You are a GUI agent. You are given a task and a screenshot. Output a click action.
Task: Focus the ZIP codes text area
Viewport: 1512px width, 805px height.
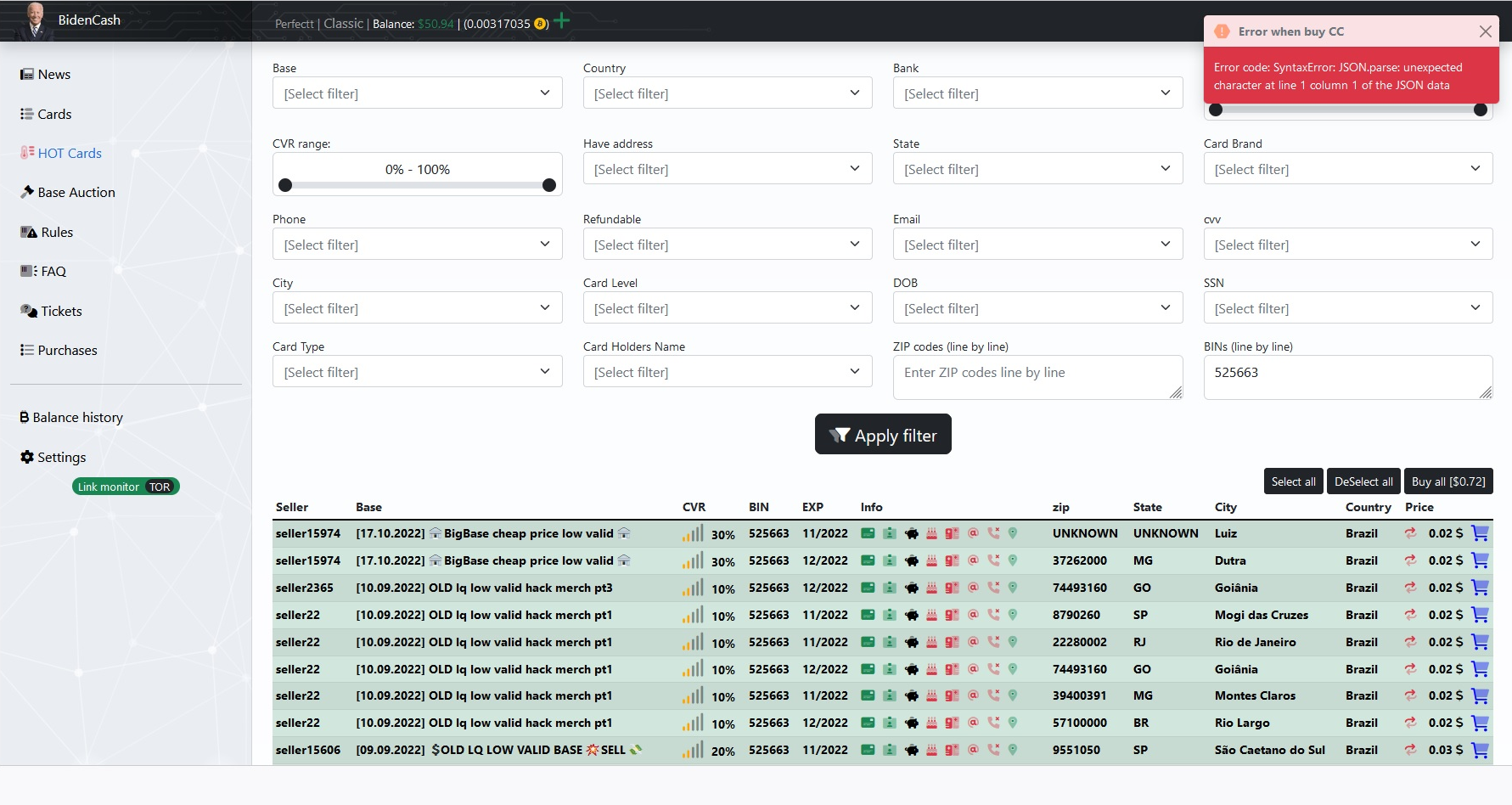[1037, 377]
